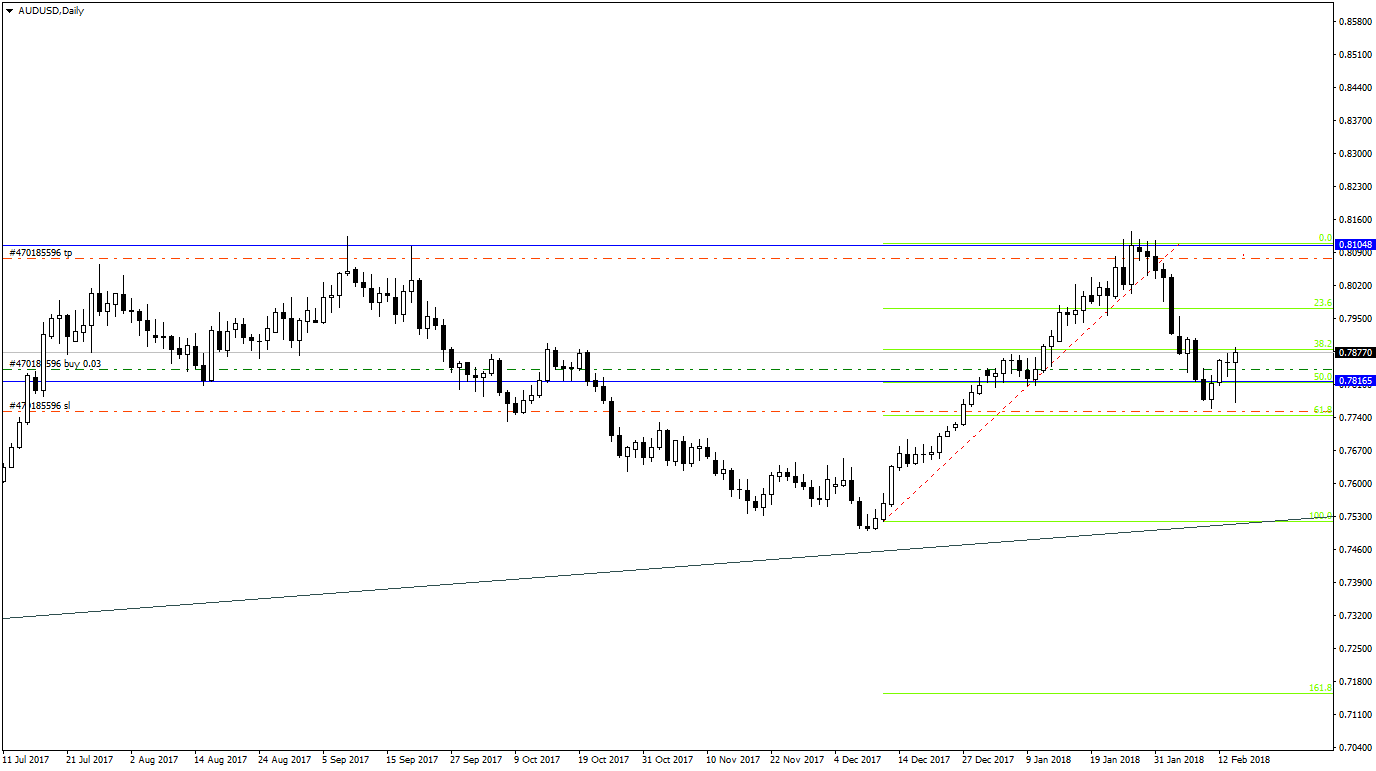Click the 0.79500 price axis value

coord(1354,318)
